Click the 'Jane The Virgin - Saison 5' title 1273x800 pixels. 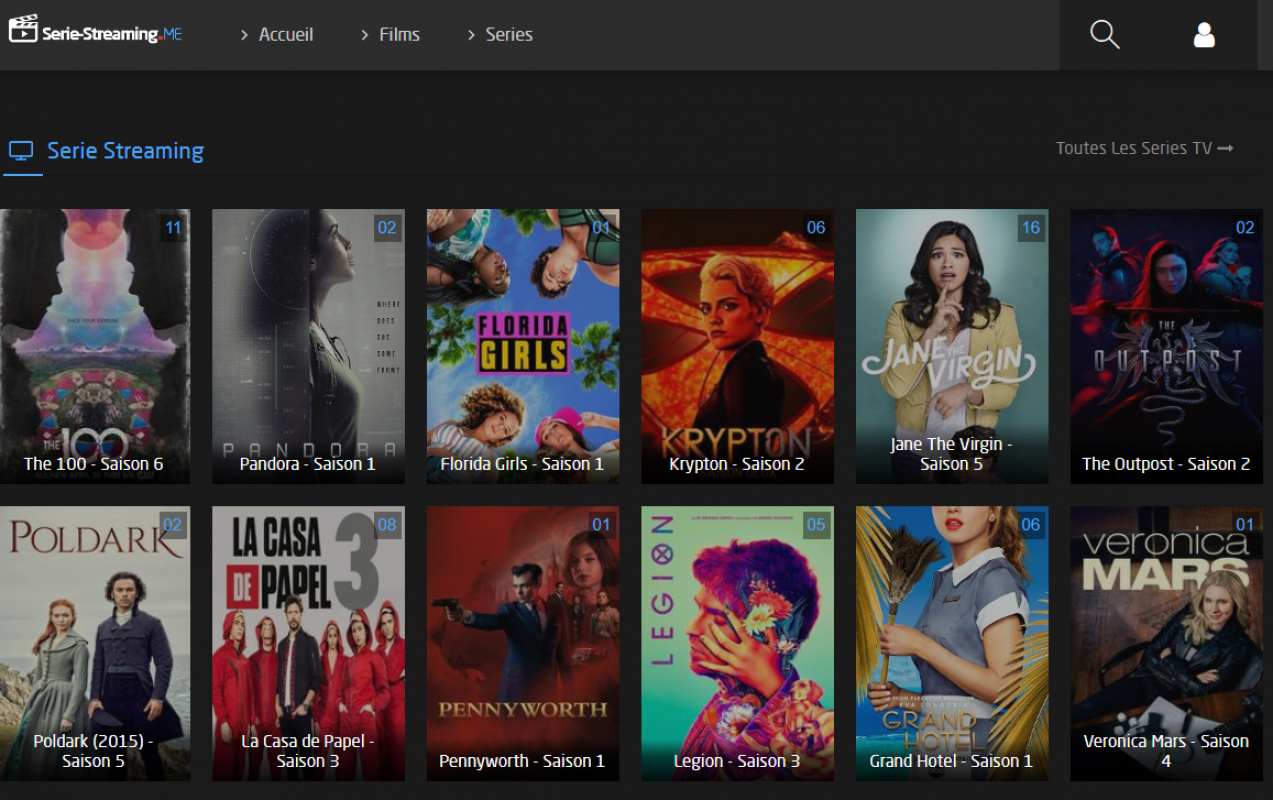click(x=952, y=454)
